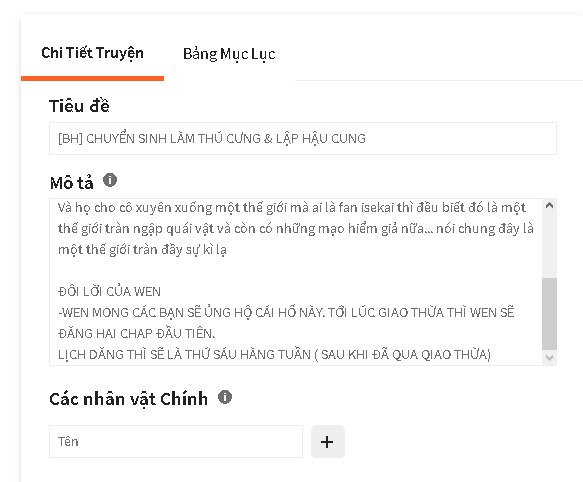The height and width of the screenshot is (482, 583).
Task: Click the scrollbar track above the thumb
Action: (549, 244)
